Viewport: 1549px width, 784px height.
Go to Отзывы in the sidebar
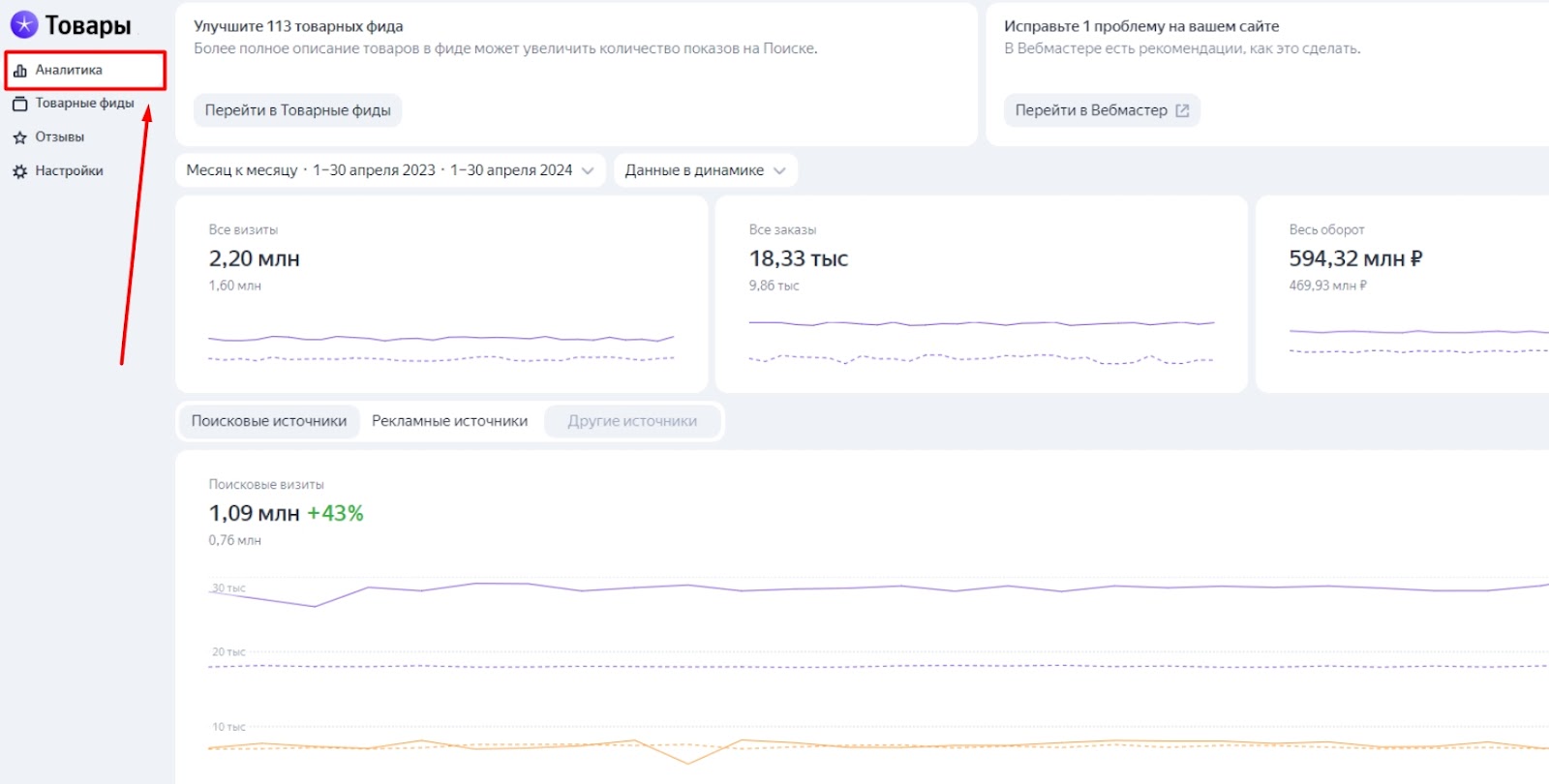pyautogui.click(x=60, y=137)
